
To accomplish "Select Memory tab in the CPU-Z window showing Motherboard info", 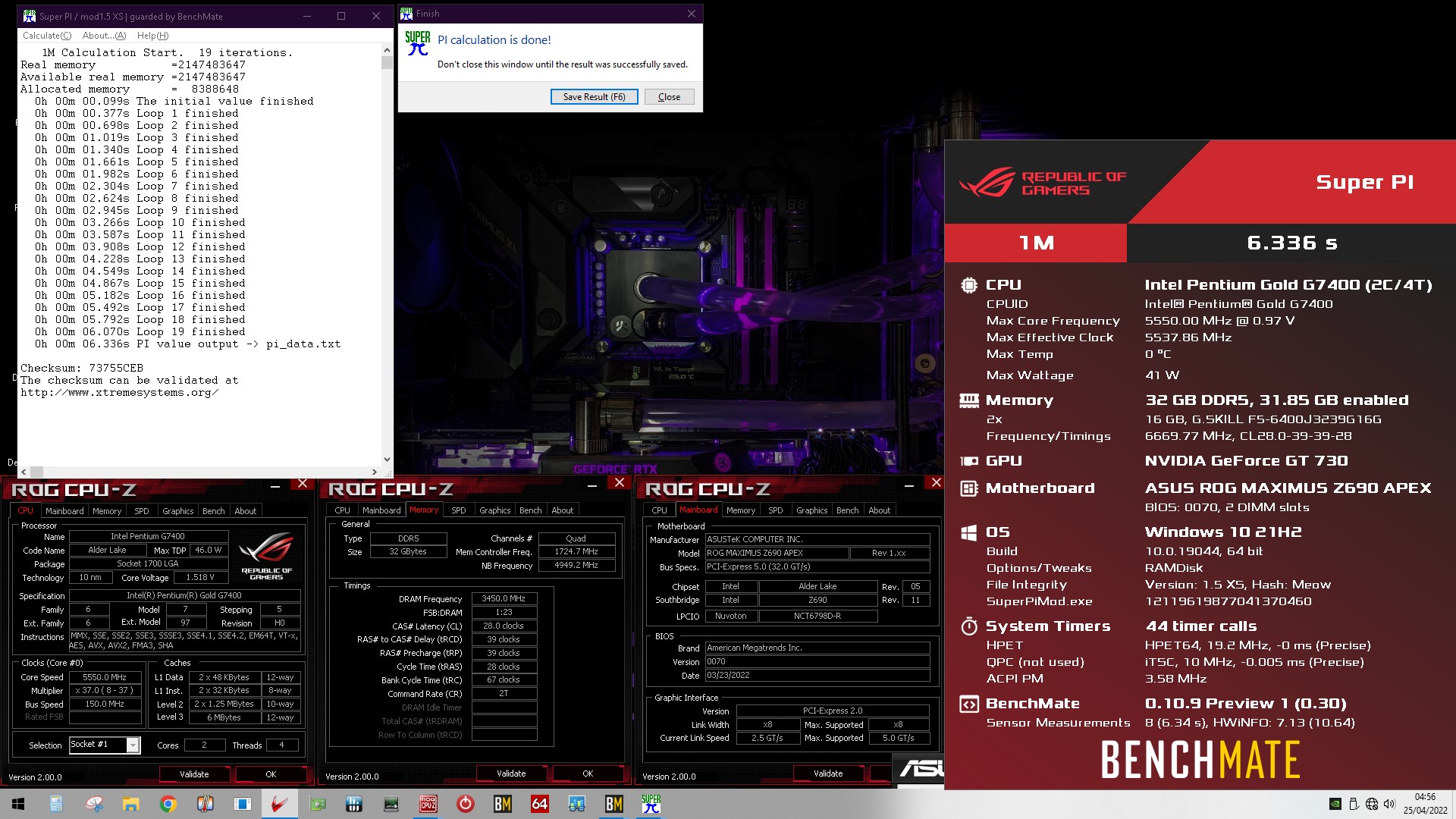I will click(741, 510).
